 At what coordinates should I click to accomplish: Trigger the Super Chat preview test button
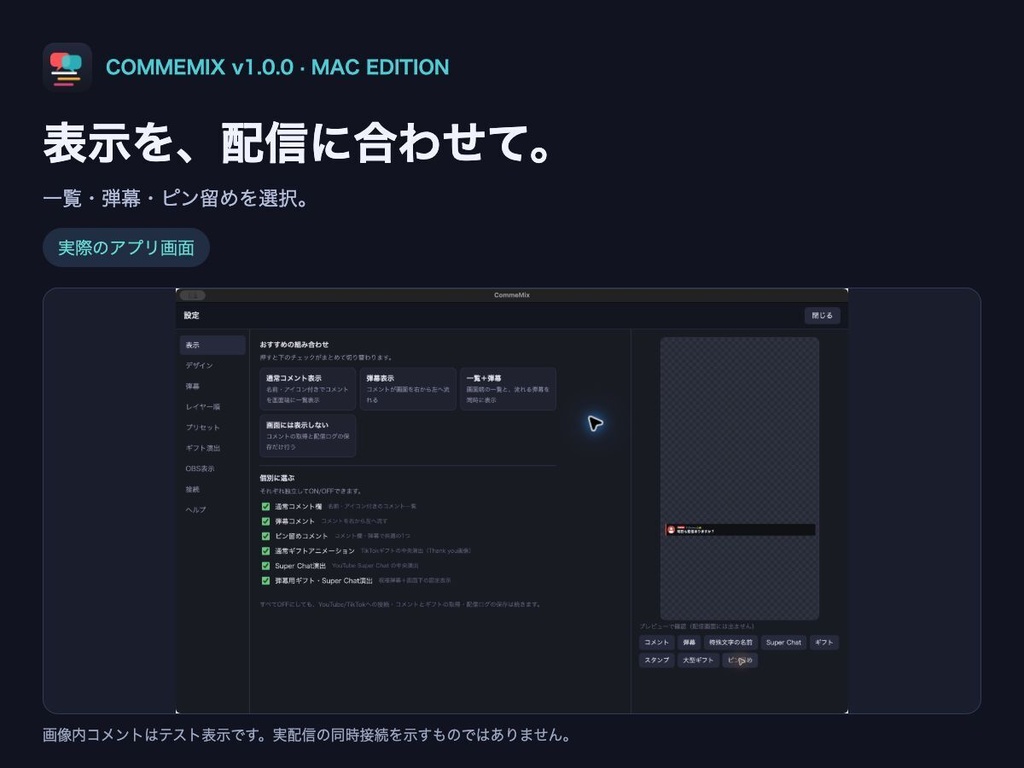tap(784, 643)
